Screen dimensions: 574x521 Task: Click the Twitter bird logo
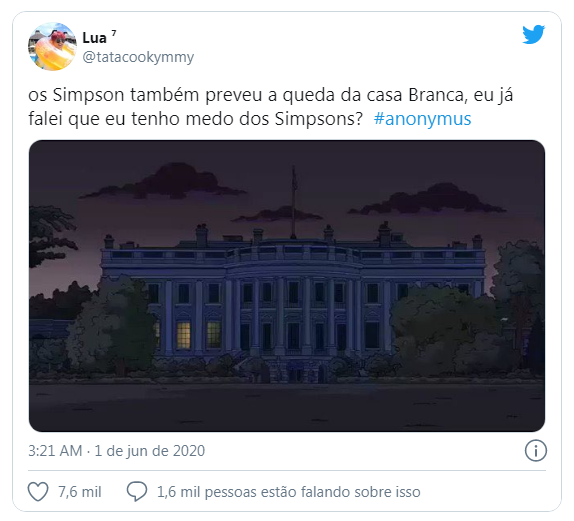533,34
